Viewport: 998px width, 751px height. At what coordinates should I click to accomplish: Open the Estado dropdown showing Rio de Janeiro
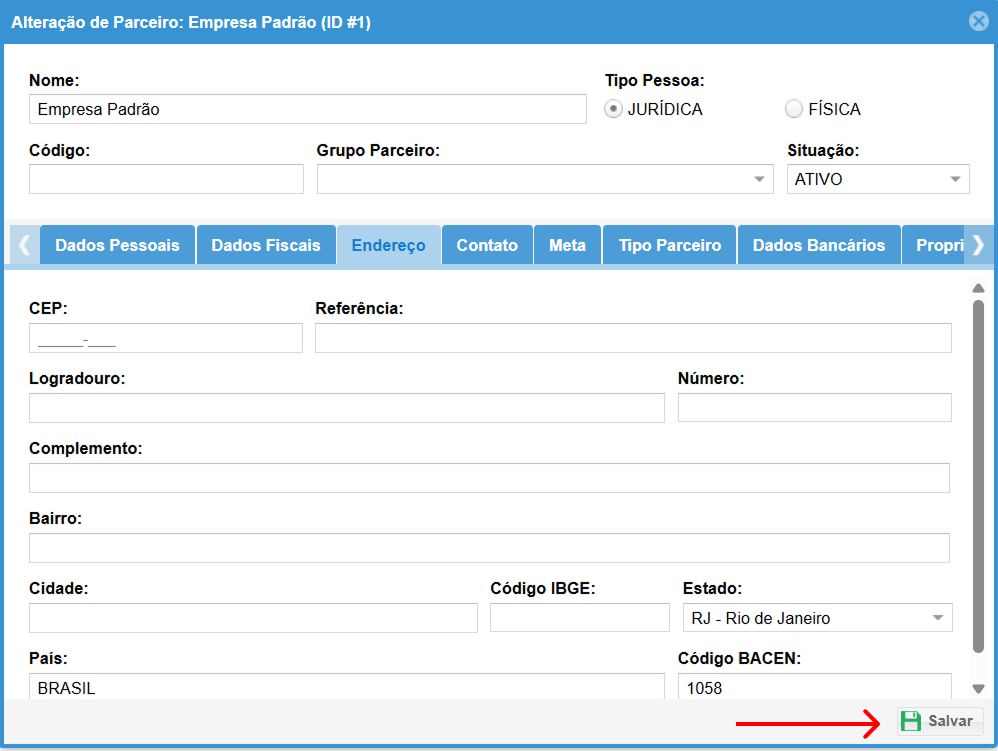coord(816,618)
